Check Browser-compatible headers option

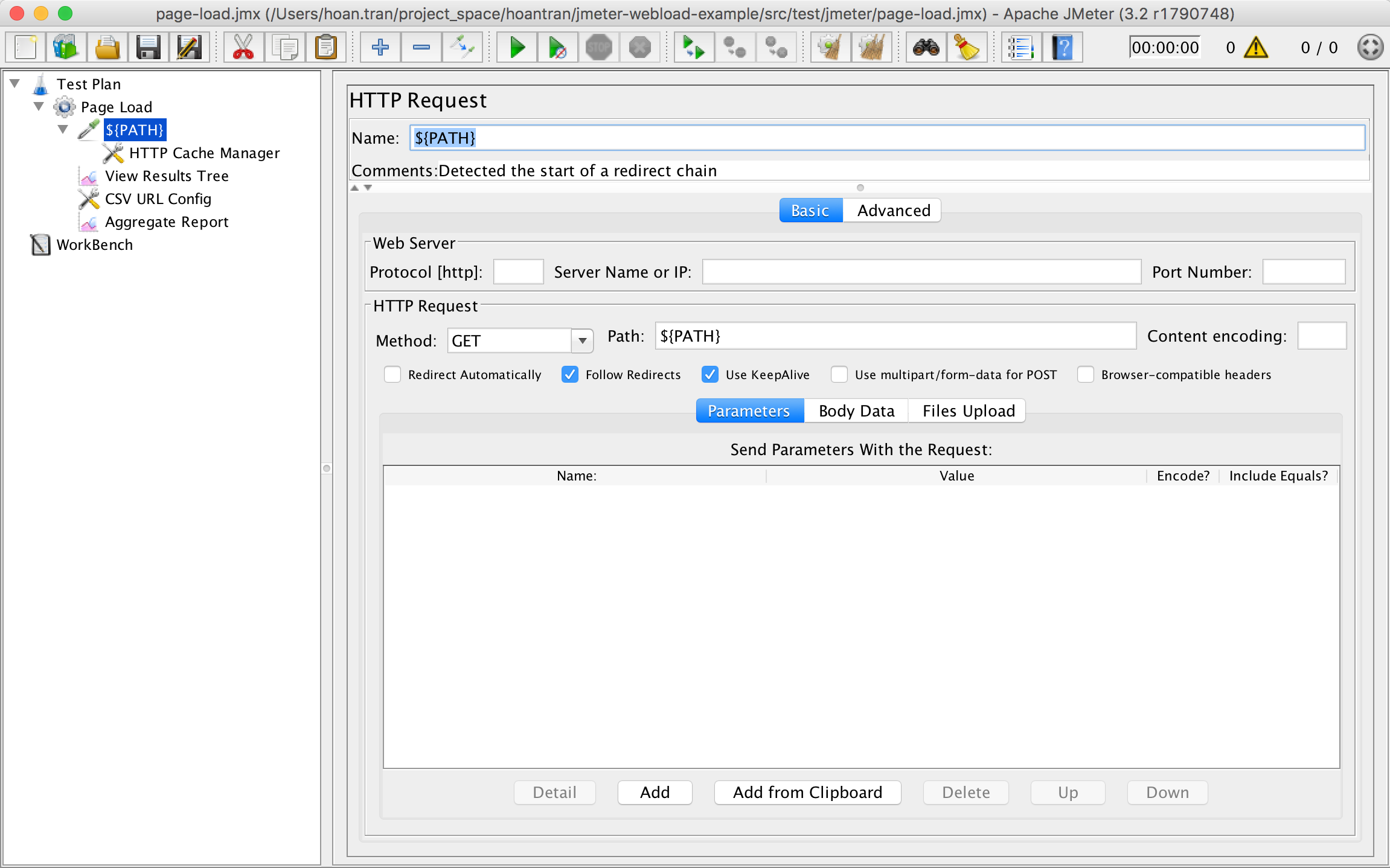click(1086, 375)
